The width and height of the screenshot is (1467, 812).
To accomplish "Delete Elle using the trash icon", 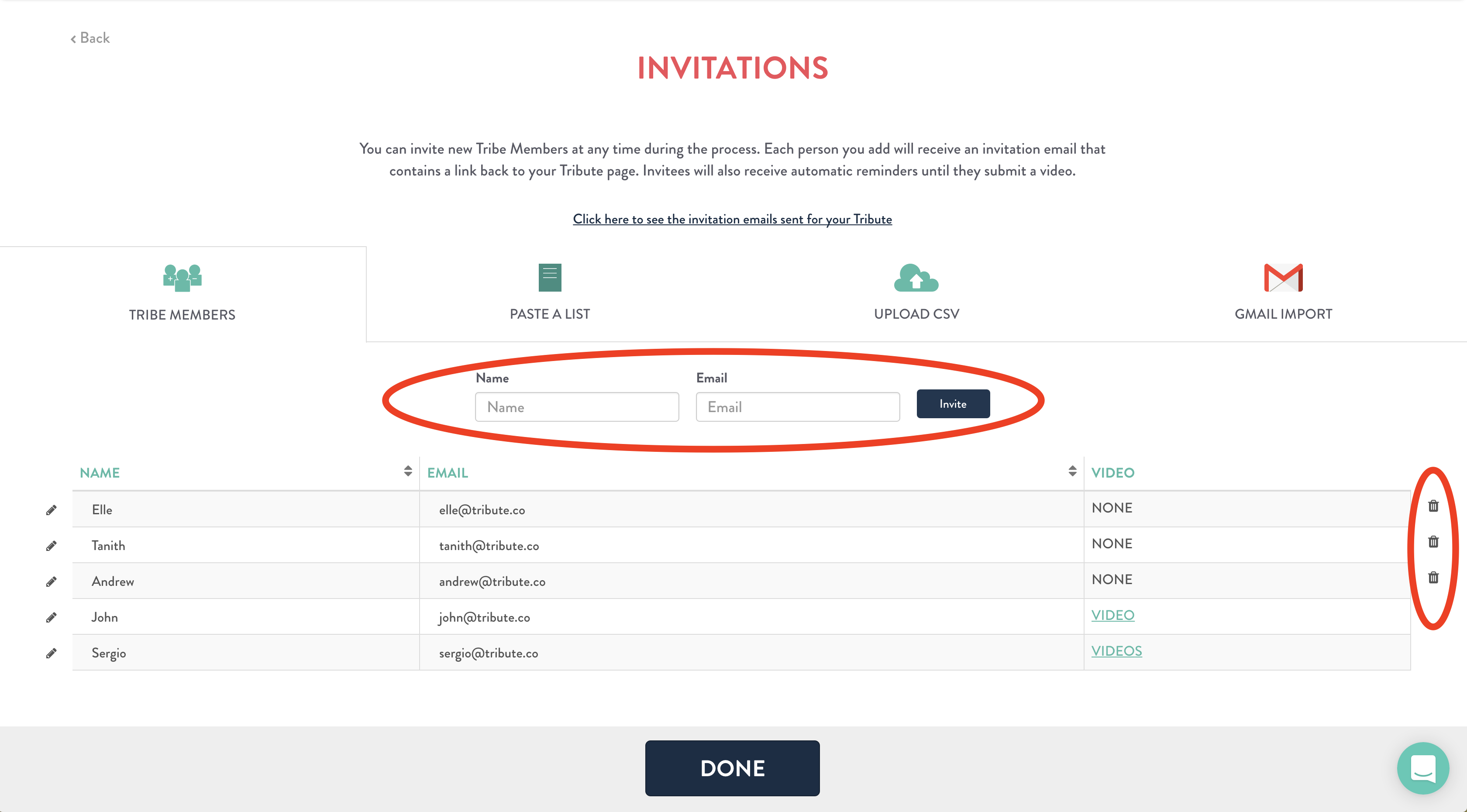I will (1433, 506).
